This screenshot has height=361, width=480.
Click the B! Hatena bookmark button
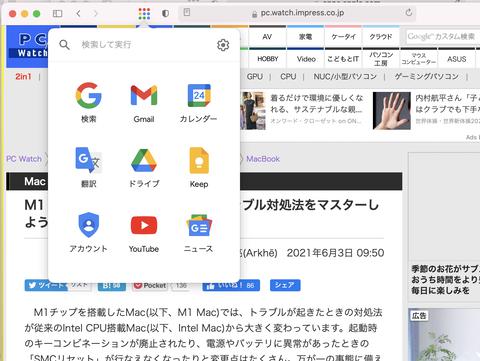[x=112, y=285]
